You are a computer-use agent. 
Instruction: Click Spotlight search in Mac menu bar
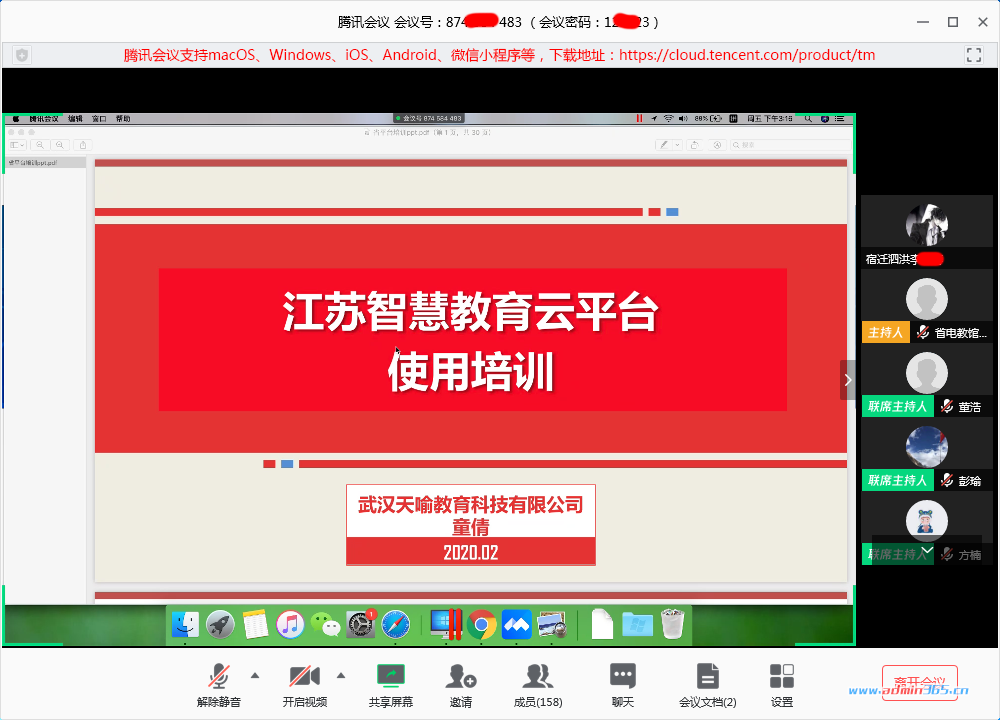click(x=807, y=119)
